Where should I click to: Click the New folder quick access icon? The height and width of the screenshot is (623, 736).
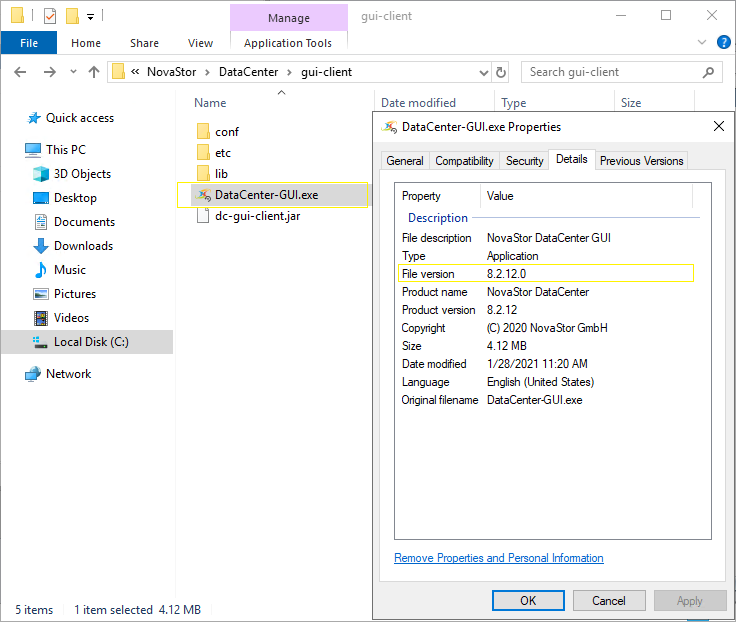coord(72,16)
